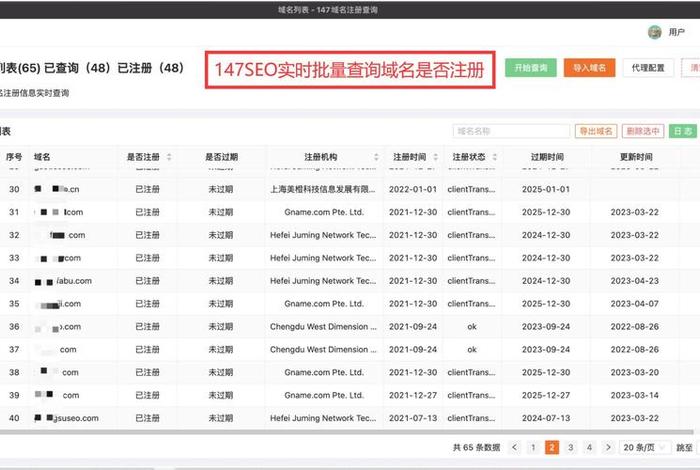Select pagination page 1

point(533,447)
